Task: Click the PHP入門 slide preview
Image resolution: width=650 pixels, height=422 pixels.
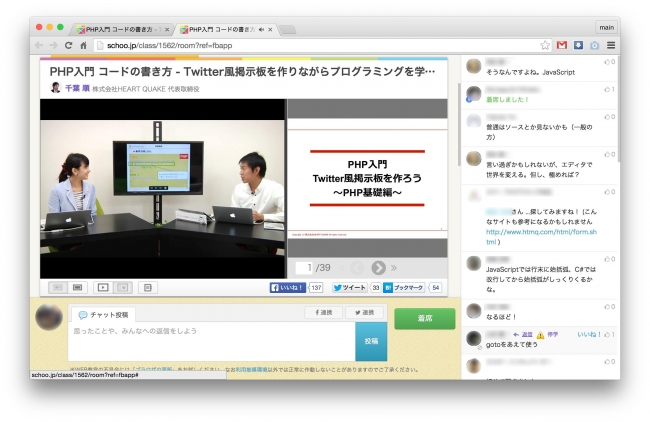Action: point(367,178)
